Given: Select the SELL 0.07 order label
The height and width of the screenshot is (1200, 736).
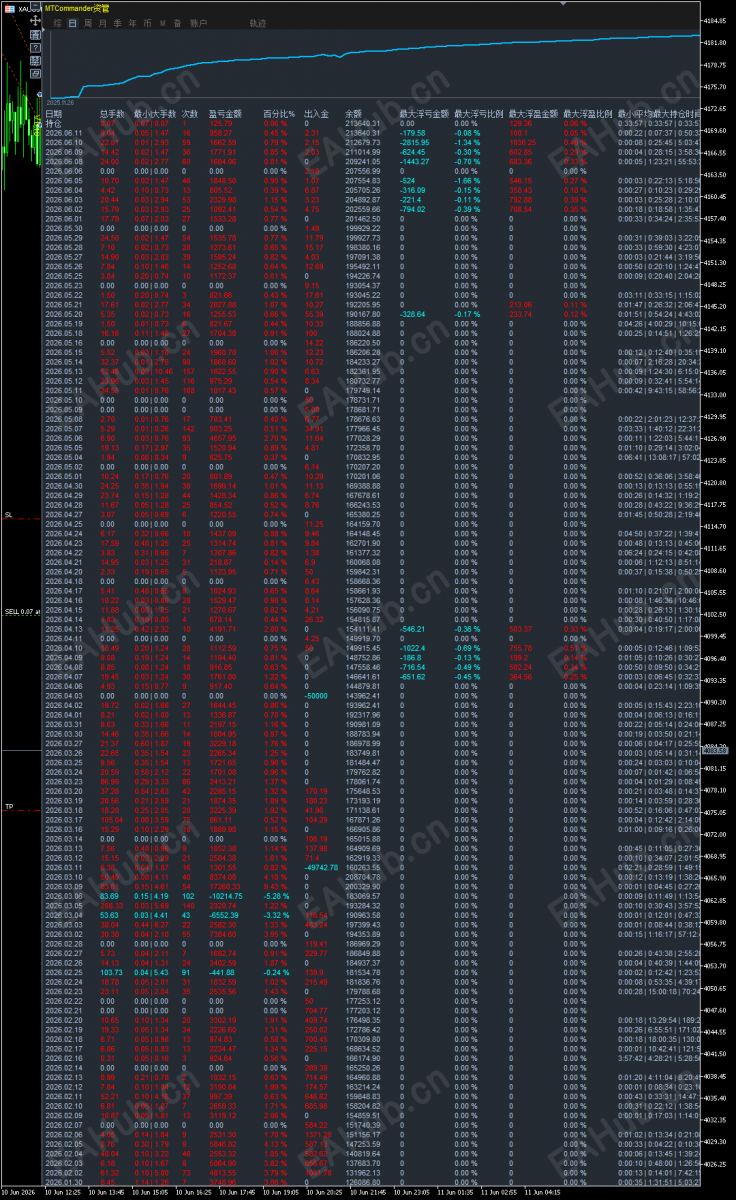Looking at the screenshot, I should (21, 611).
